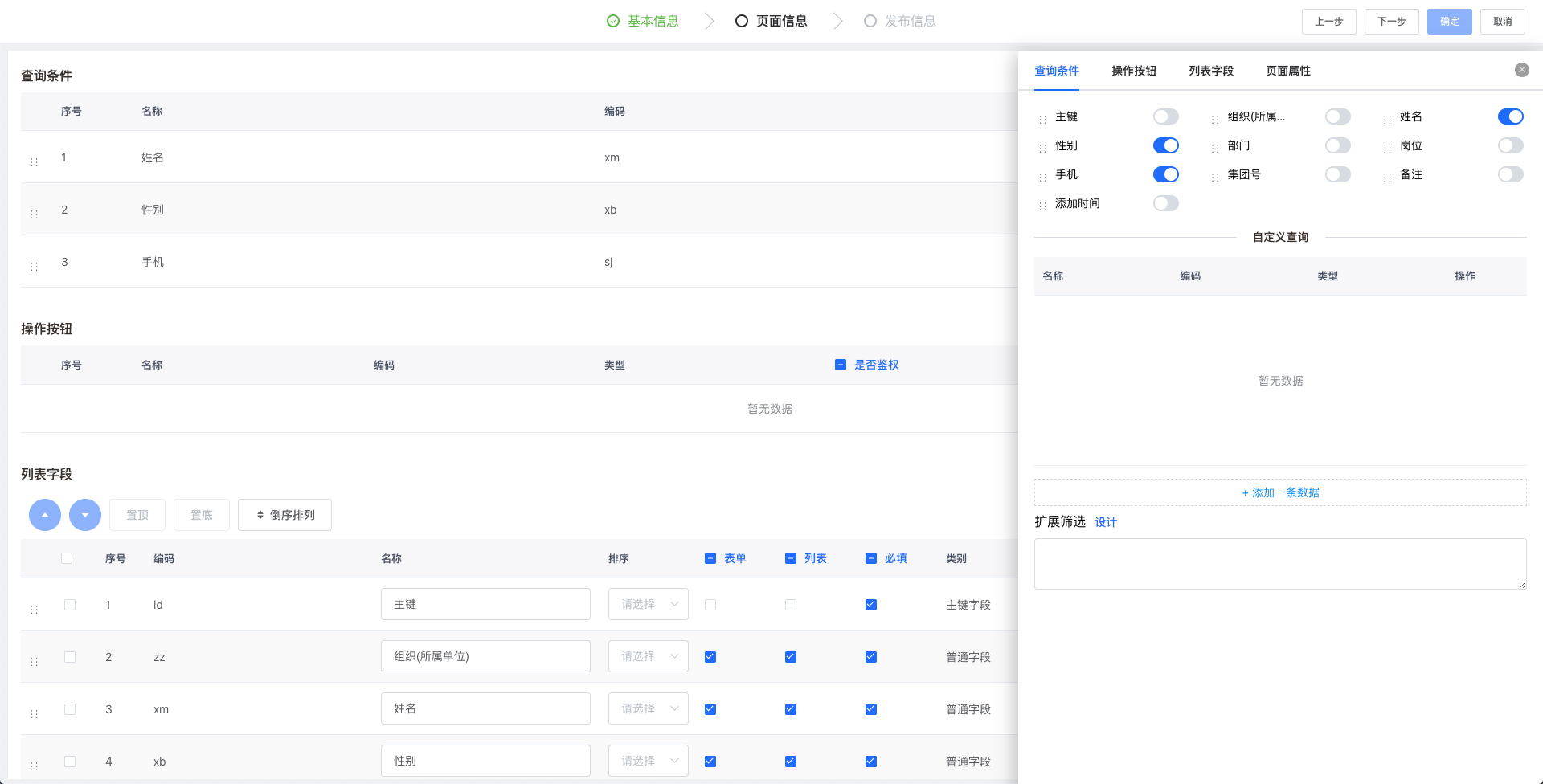Click drag handle of xm field row

[x=34, y=714]
